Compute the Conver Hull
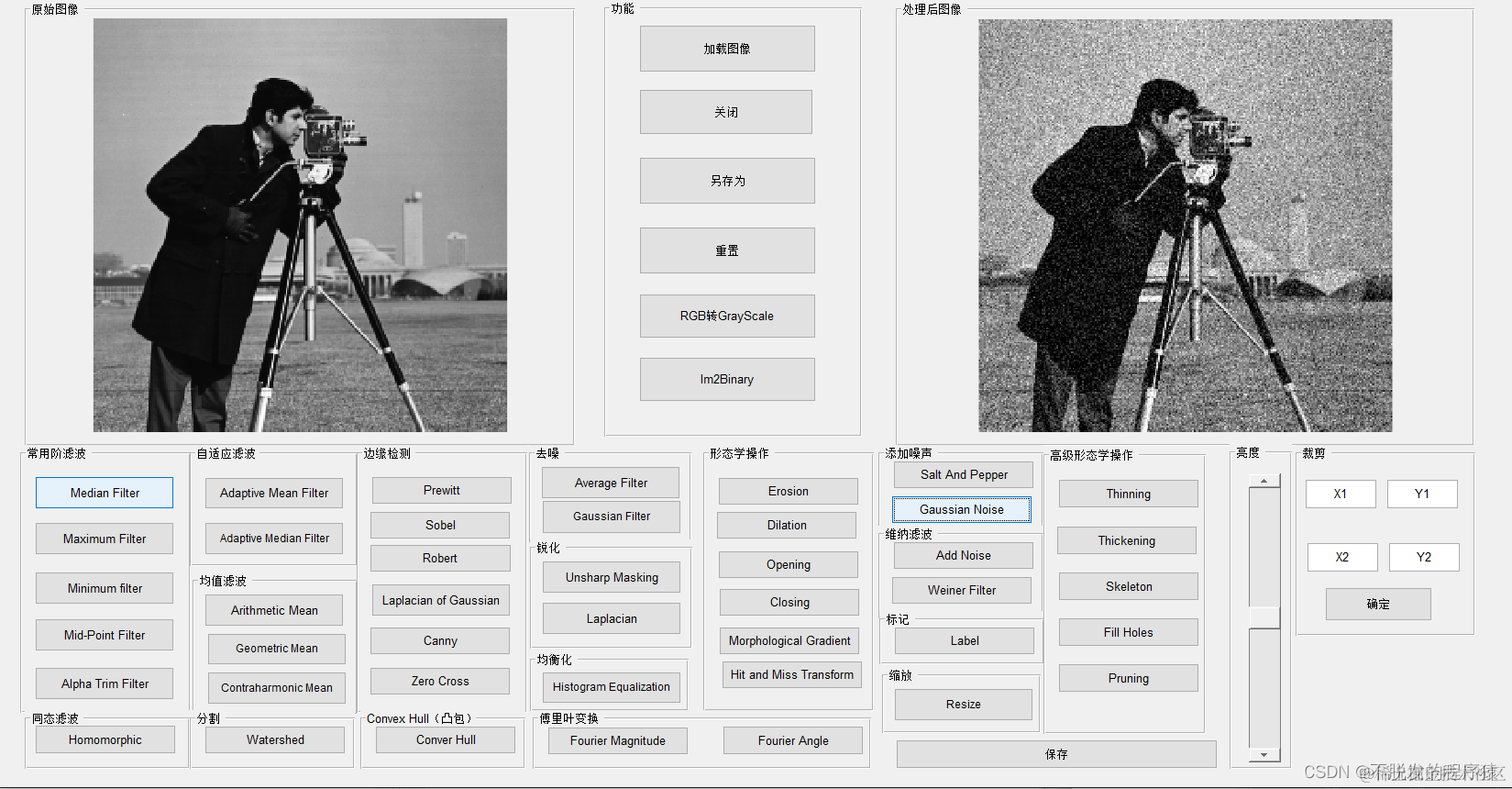This screenshot has height=789, width=1512. [446, 739]
